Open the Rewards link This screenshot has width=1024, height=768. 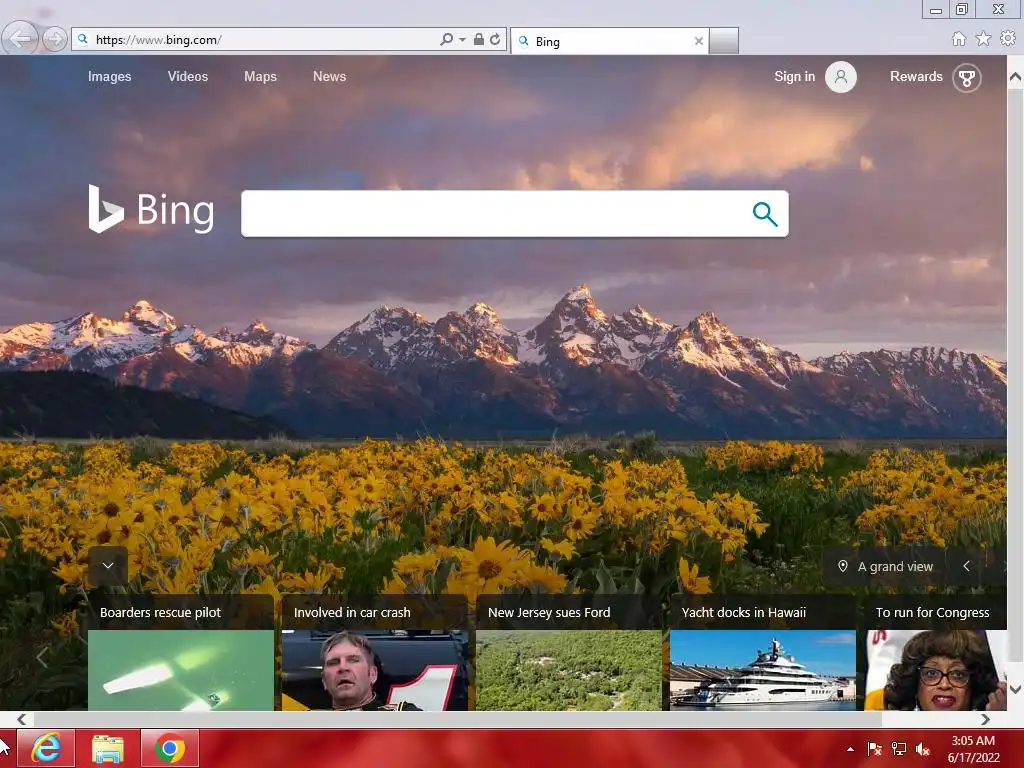916,76
